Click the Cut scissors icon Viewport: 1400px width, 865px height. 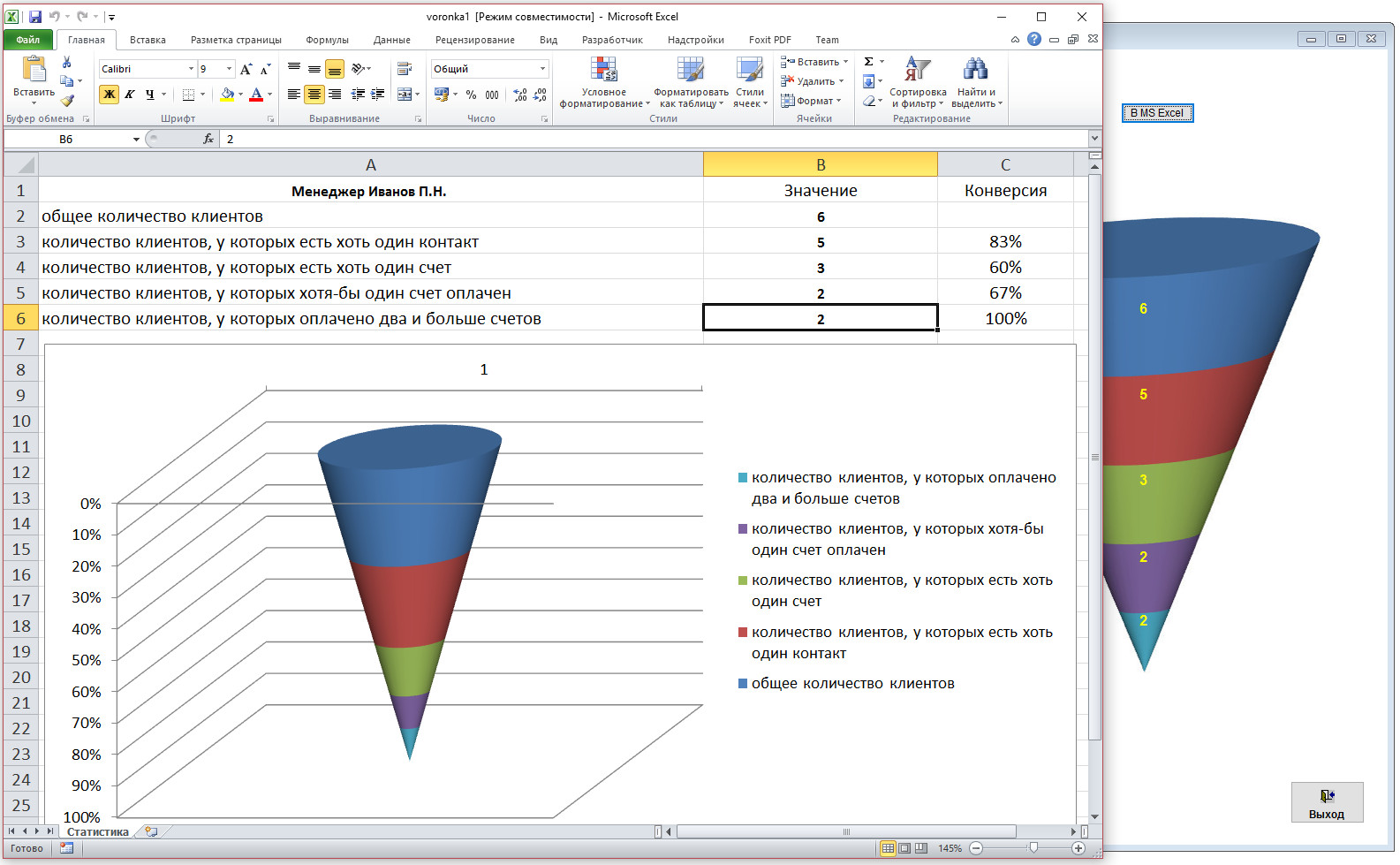click(x=67, y=63)
